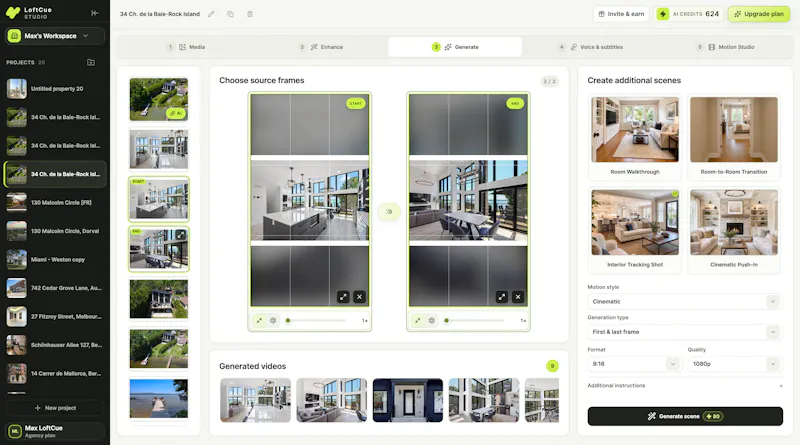
Task: Click the pencil icon to rename project
Action: pyautogui.click(x=211, y=14)
